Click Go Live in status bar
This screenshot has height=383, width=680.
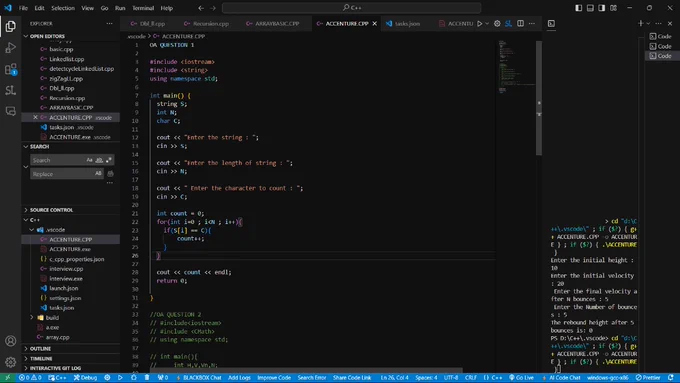click(521, 378)
